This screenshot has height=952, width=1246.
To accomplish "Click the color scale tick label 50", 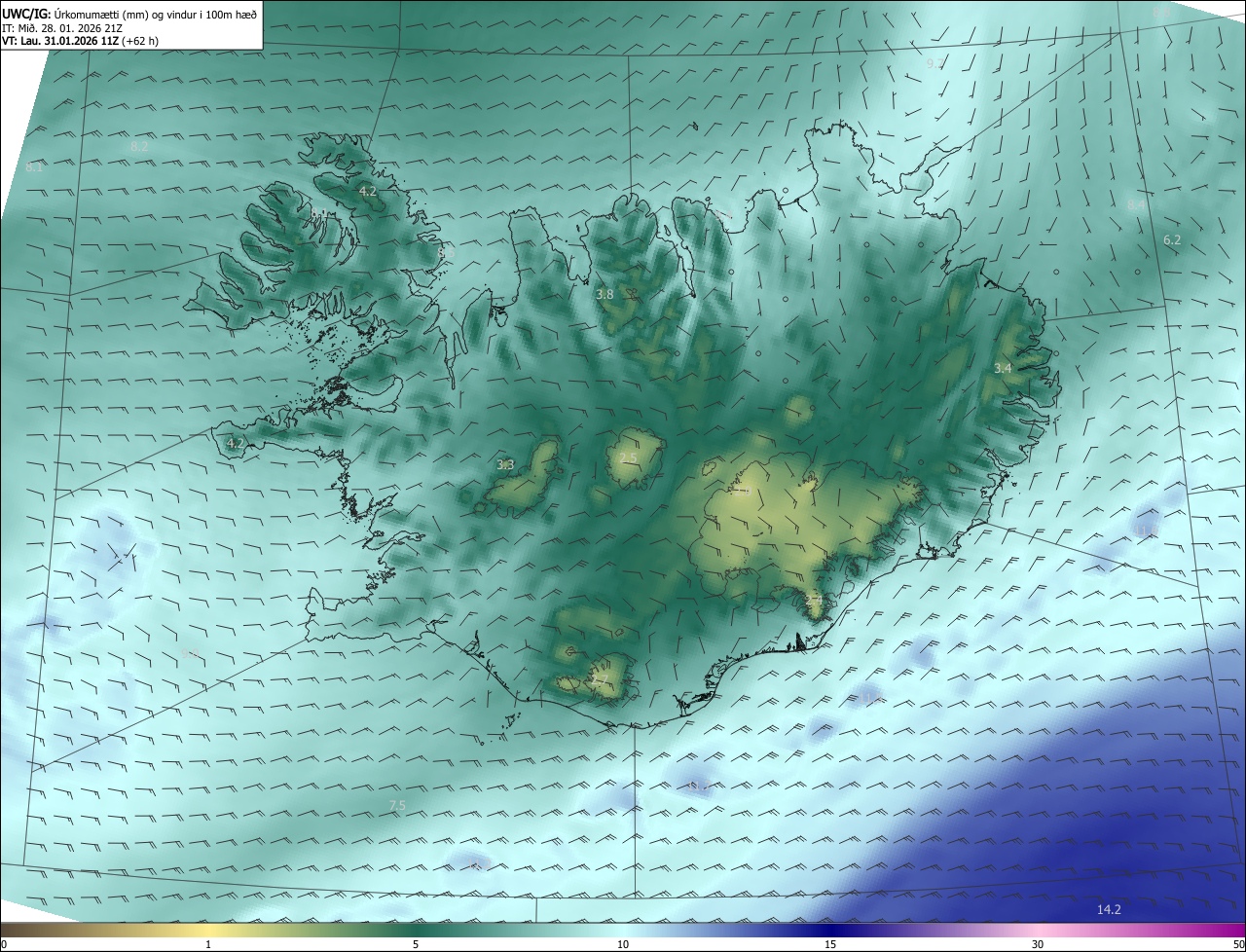I will (x=1238, y=944).
